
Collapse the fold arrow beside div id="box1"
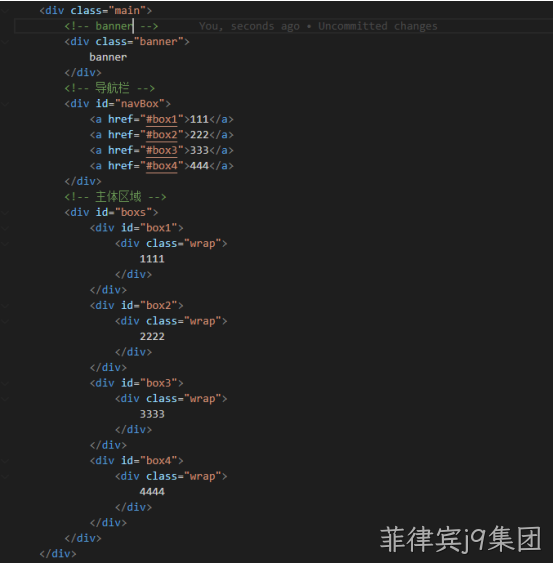tap(5, 228)
